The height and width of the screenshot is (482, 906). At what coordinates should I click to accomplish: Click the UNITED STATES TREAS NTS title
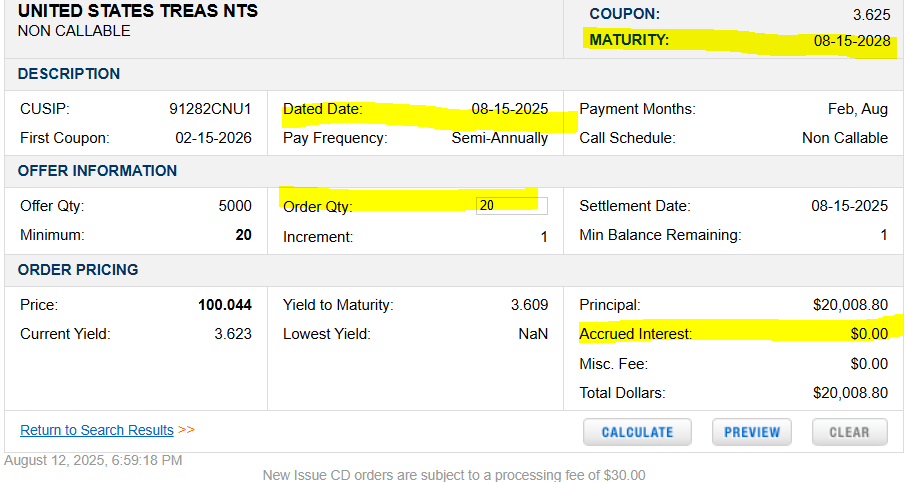point(137,11)
